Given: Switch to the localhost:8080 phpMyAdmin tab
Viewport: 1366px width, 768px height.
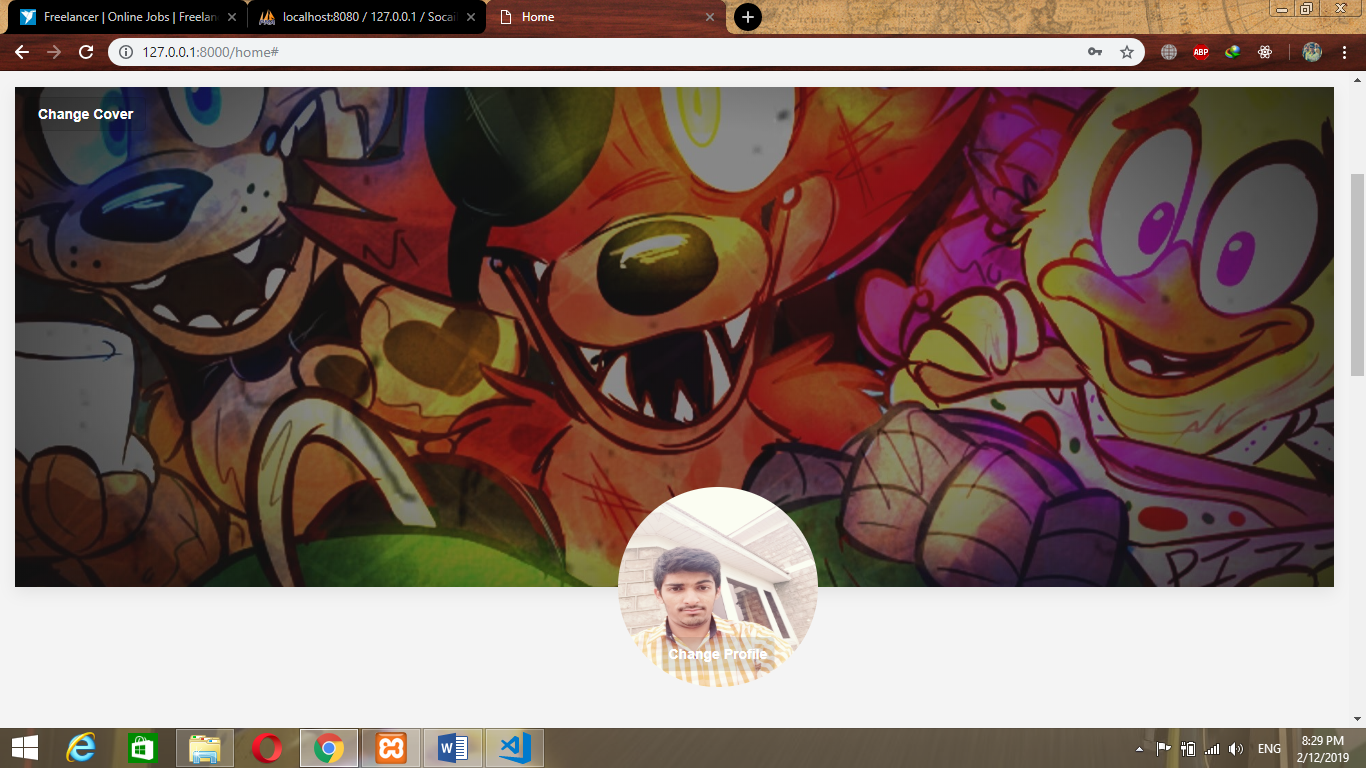Looking at the screenshot, I should (368, 17).
